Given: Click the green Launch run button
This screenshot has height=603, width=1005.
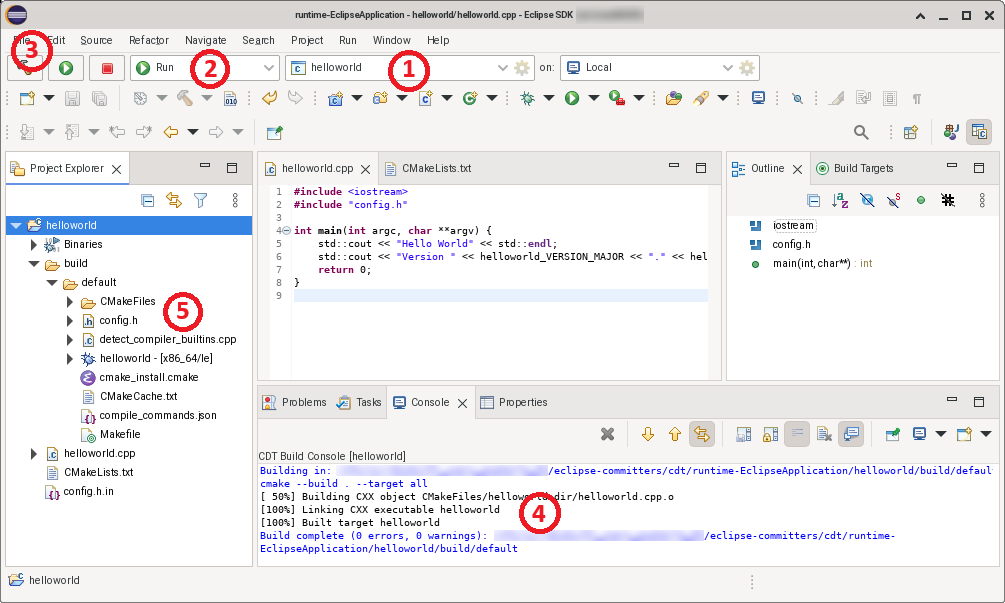Looking at the screenshot, I should pyautogui.click(x=66, y=68).
